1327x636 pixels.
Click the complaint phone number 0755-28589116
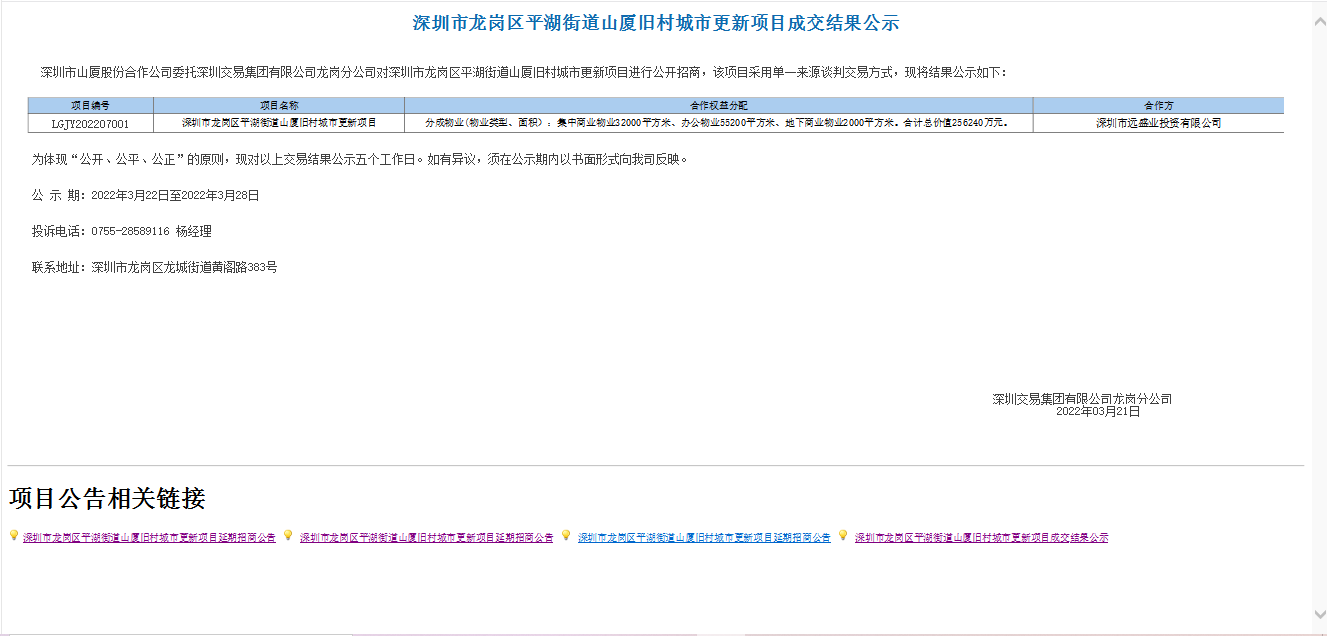pyautogui.click(x=130, y=232)
